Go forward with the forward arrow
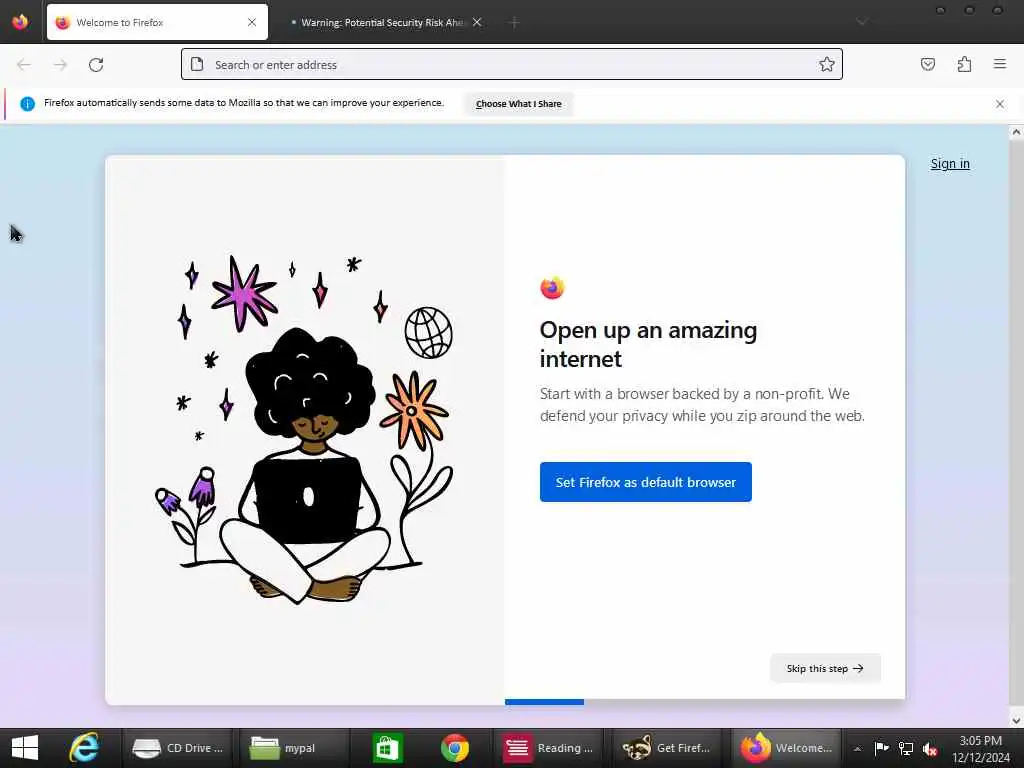This screenshot has height=768, width=1024. tap(61, 65)
